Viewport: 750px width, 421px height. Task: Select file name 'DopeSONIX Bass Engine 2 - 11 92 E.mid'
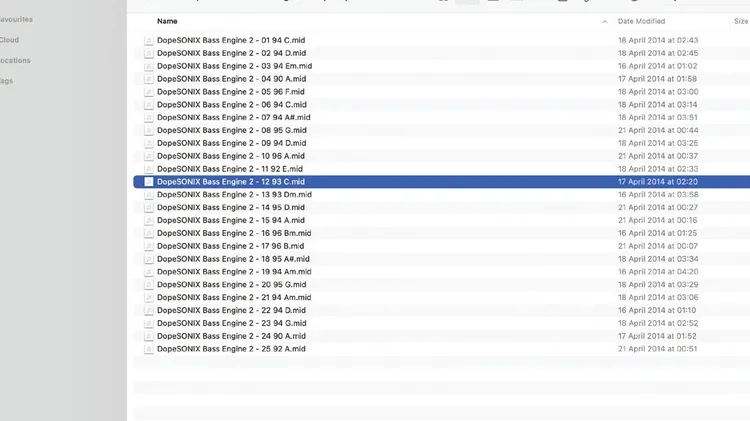pyautogui.click(x=230, y=169)
